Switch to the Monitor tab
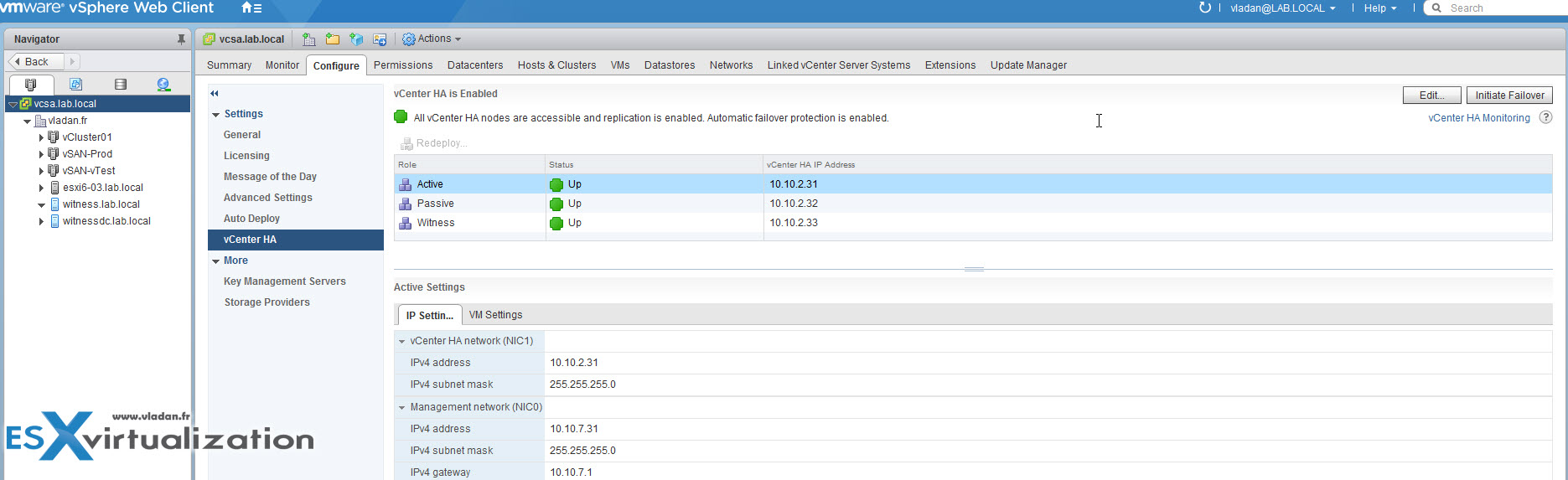This screenshot has width=1568, height=480. (x=282, y=65)
